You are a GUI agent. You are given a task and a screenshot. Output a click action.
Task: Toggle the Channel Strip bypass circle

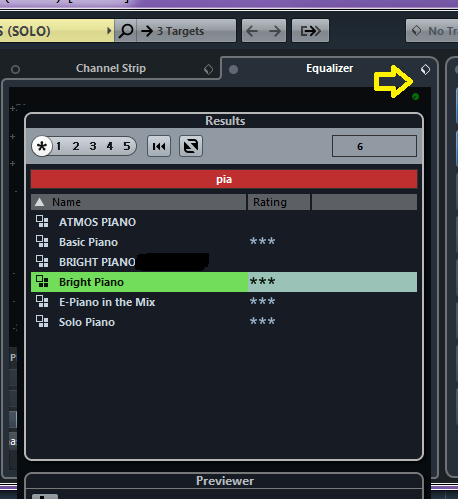coord(15,69)
